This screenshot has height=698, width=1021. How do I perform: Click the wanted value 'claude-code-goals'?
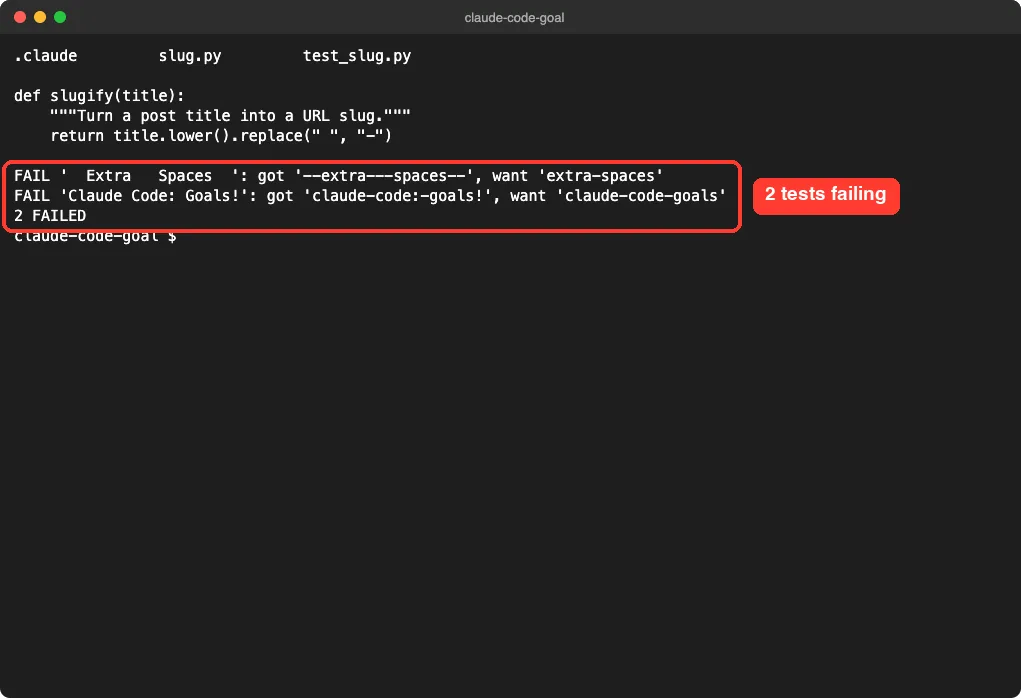click(641, 196)
